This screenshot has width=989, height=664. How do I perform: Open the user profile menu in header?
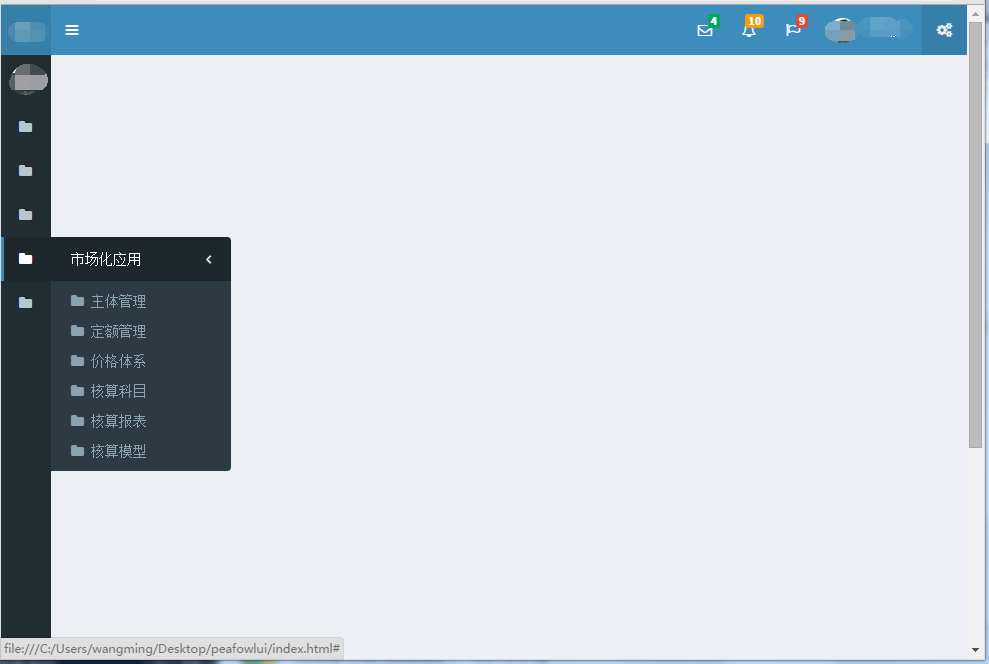coord(869,30)
